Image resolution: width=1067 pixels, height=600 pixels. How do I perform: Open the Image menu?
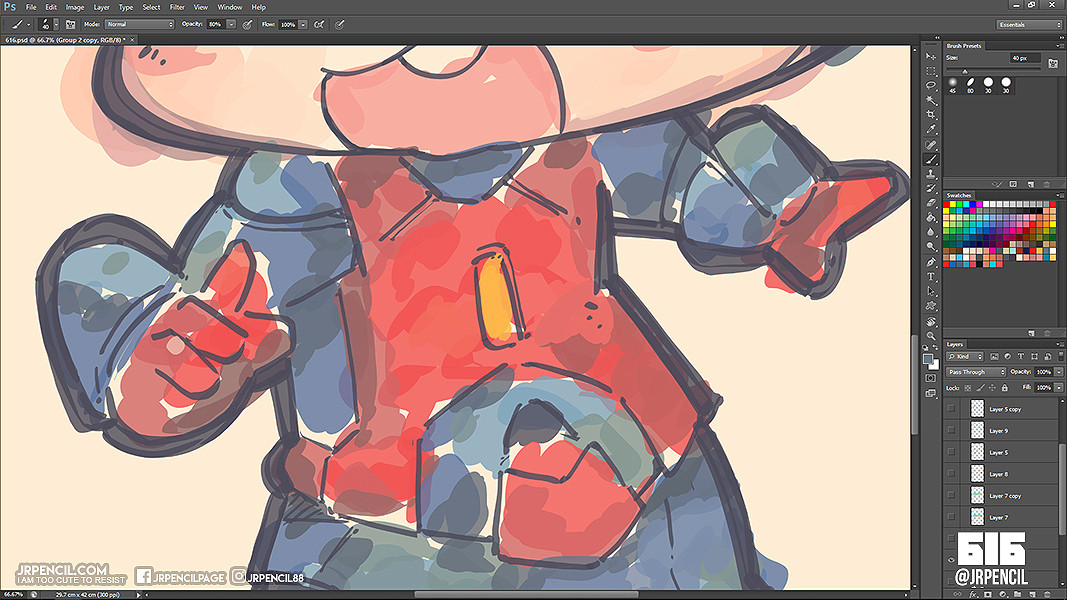click(x=75, y=7)
